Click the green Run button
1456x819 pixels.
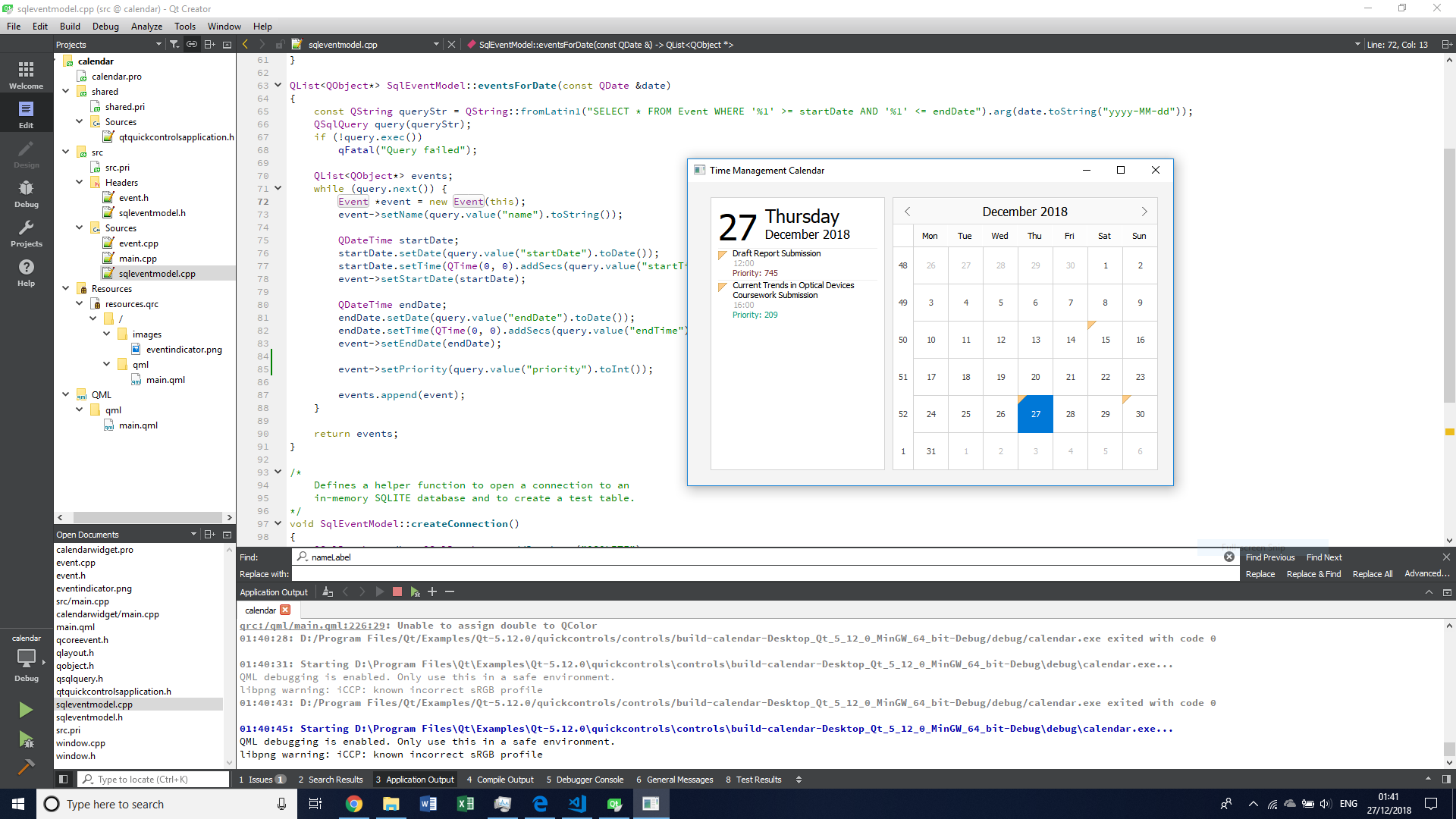point(26,710)
